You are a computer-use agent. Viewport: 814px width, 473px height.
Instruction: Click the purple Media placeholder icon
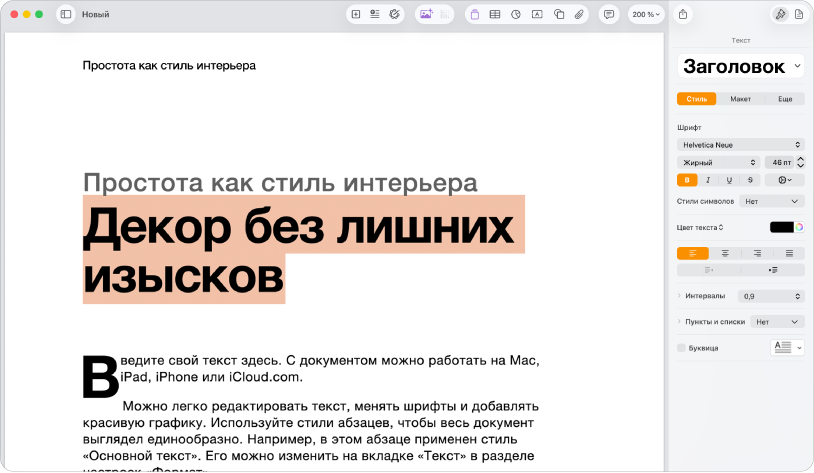tap(474, 15)
